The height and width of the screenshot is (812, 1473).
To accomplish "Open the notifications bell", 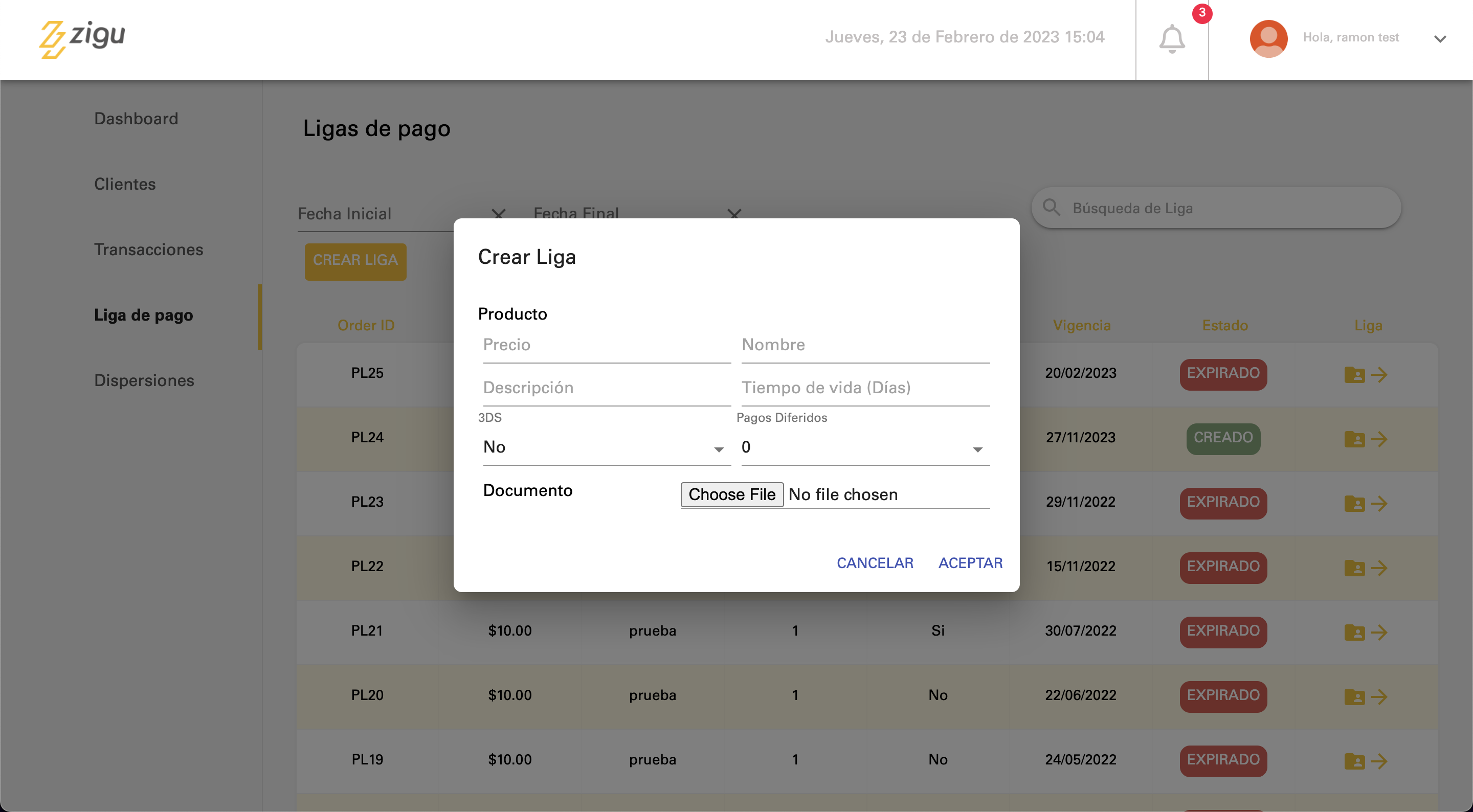I will click(x=1172, y=39).
